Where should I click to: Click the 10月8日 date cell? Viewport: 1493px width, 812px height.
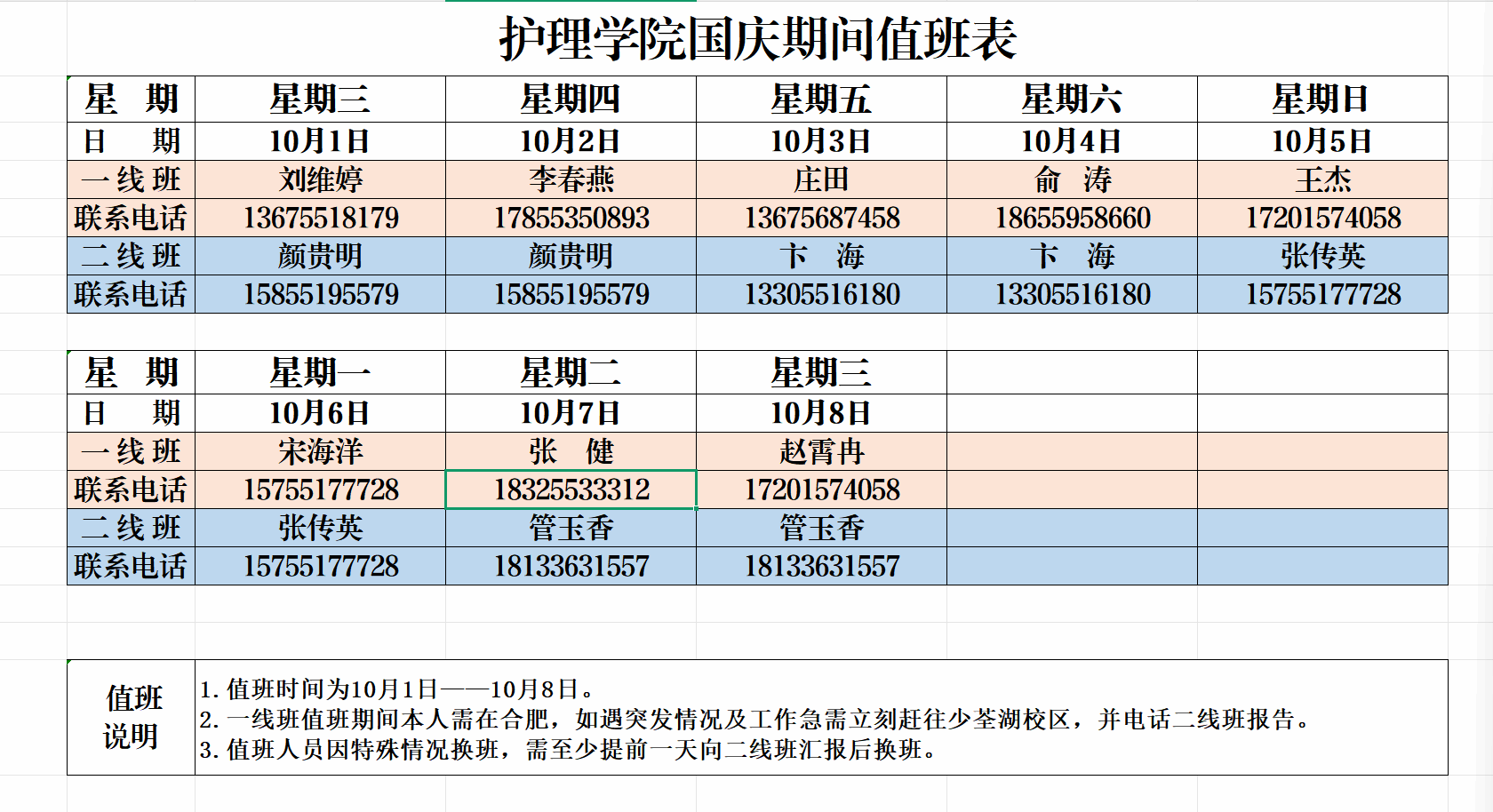[821, 413]
